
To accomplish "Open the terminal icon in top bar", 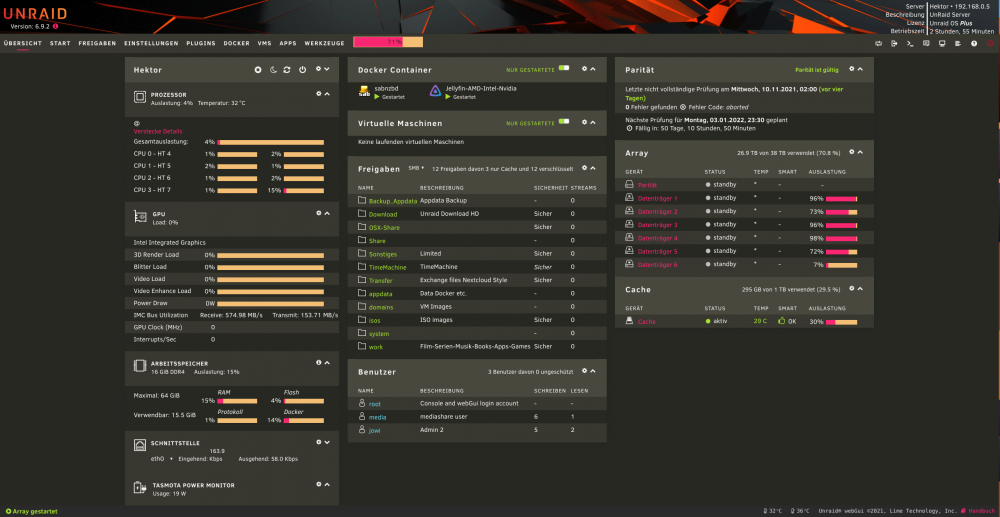I will coord(910,43).
